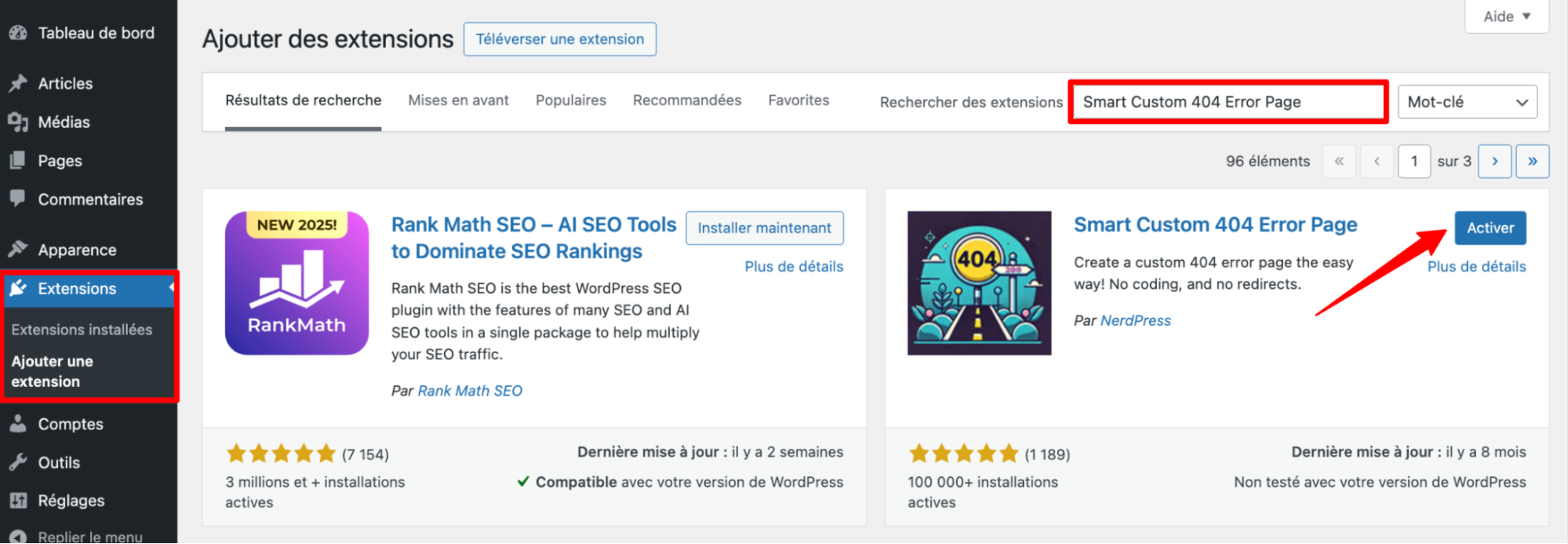Click the Tableau de bord dashboard icon
1568x544 pixels.
click(18, 33)
